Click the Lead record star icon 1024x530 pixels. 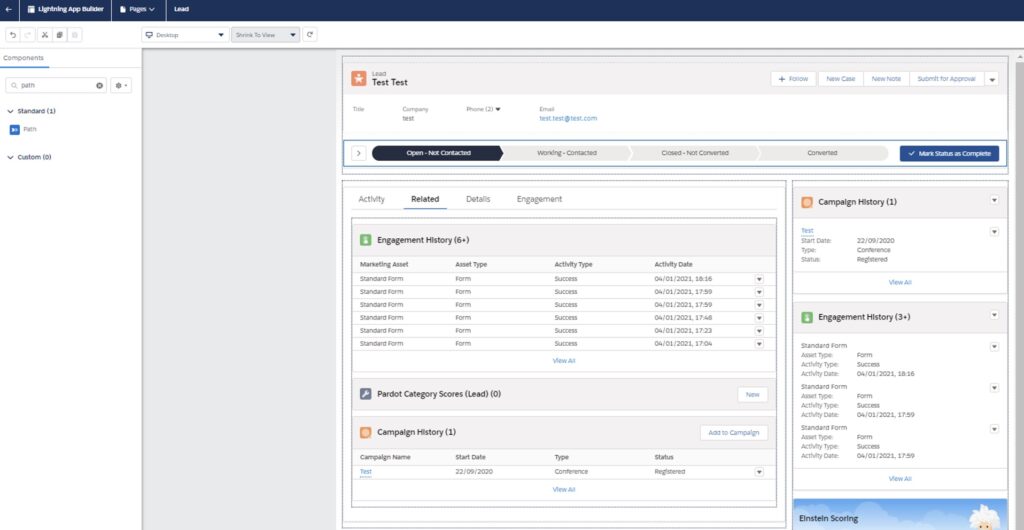pyautogui.click(x=359, y=78)
